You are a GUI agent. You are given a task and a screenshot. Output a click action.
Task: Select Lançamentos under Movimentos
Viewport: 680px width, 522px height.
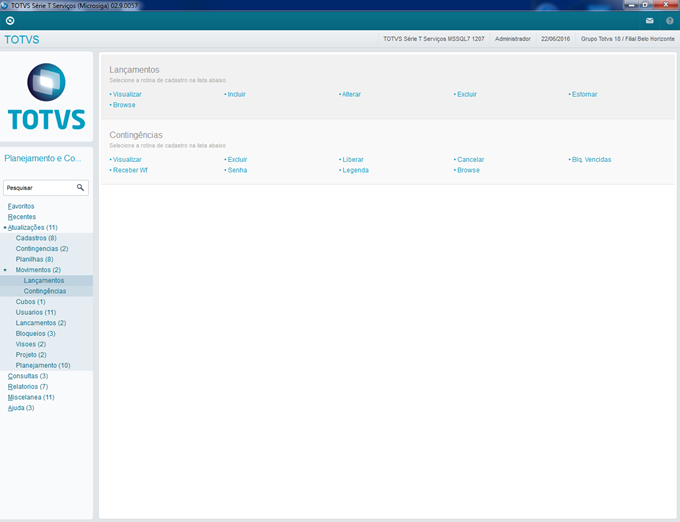(44, 281)
